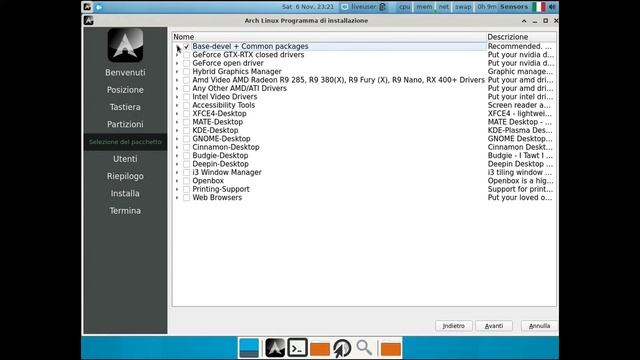Screen dimensions: 640x360
Task: Click the Indietro button
Action: (x=453, y=326)
